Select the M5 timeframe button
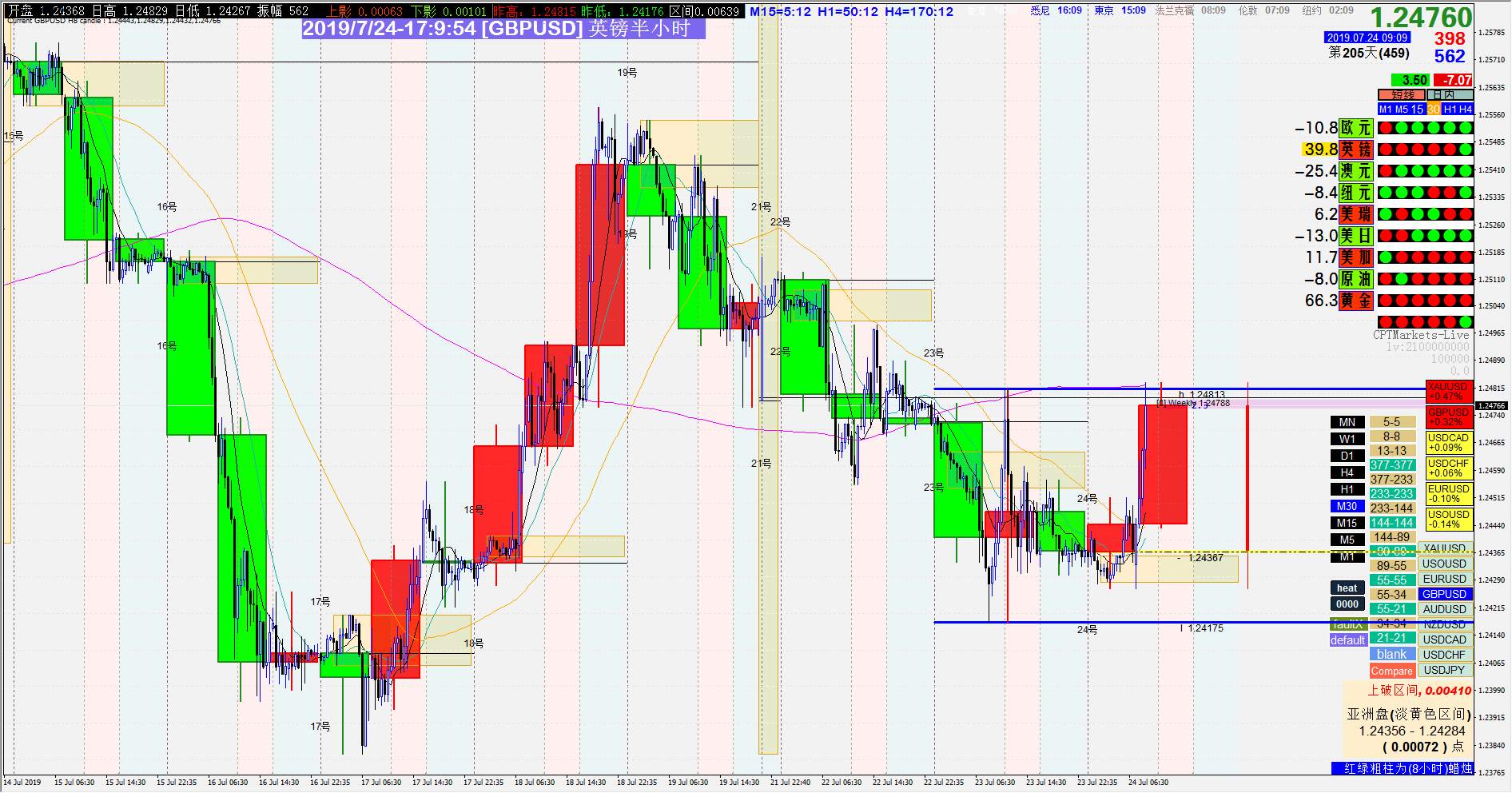The height and width of the screenshot is (793, 1512). [1347, 540]
